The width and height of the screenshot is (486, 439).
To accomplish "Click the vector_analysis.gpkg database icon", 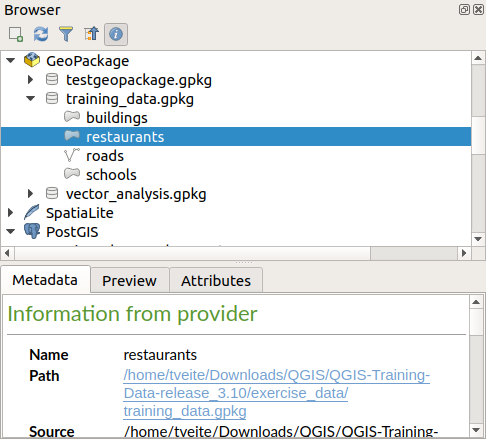I will tap(52, 193).
